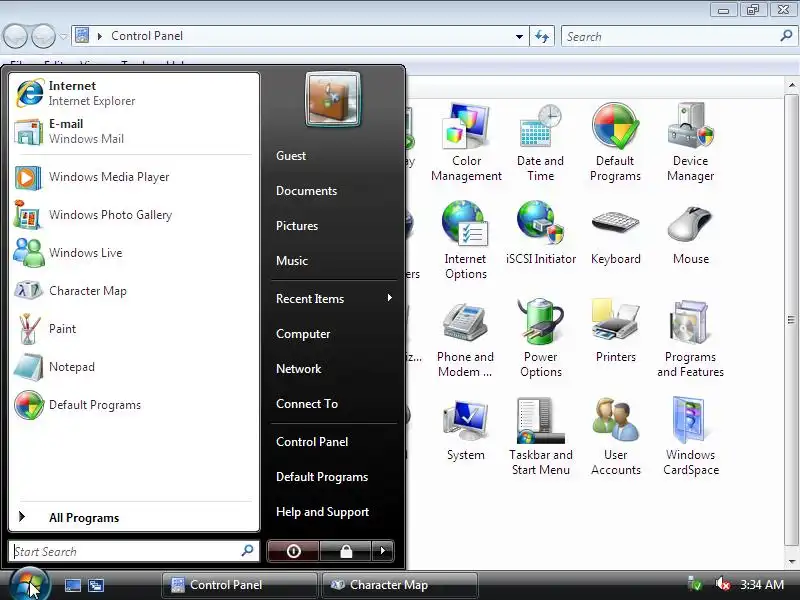Select Connect To in Start menu

tap(334, 404)
